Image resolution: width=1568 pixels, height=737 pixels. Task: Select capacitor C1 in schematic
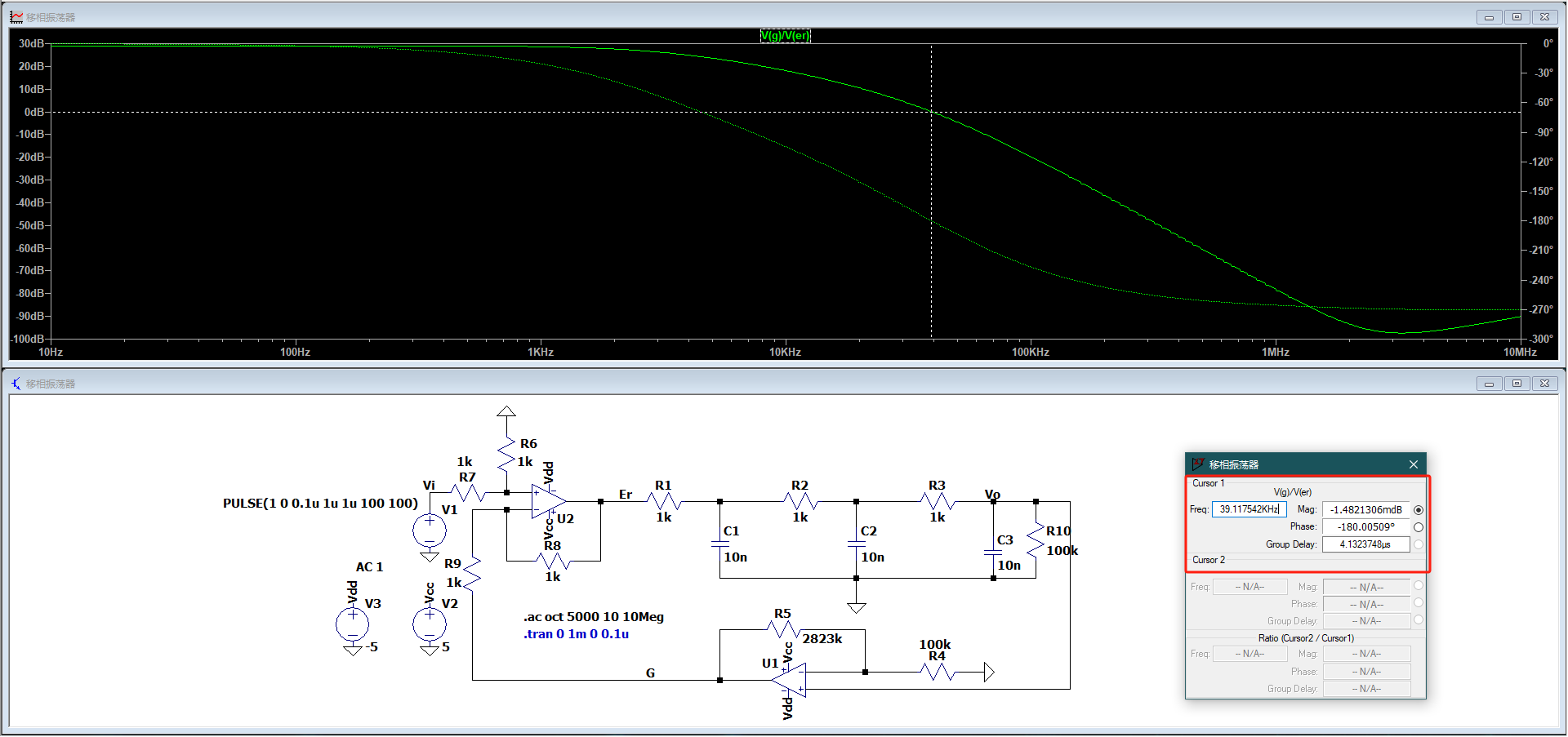(x=719, y=544)
